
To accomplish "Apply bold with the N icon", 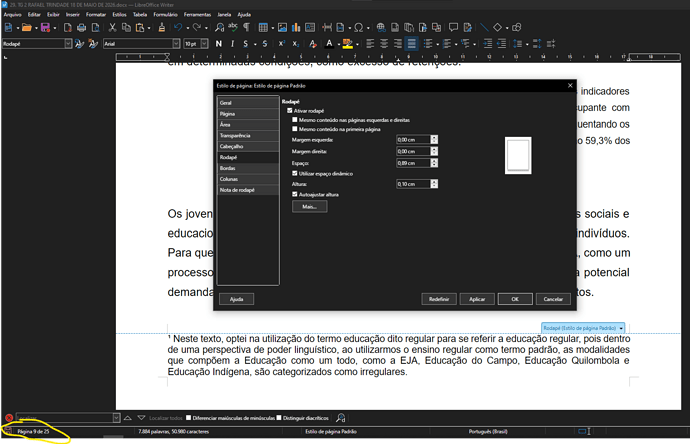I will [219, 44].
